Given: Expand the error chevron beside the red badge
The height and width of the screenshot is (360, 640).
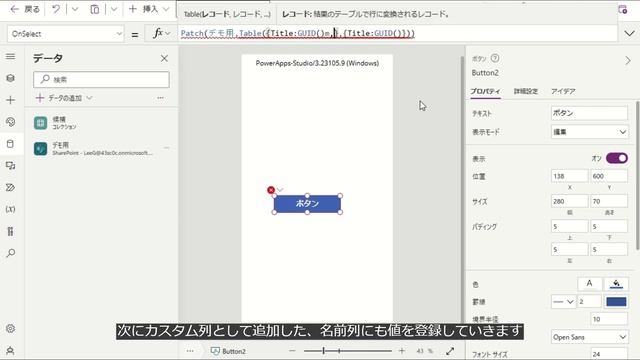Looking at the screenshot, I should pyautogui.click(x=280, y=190).
